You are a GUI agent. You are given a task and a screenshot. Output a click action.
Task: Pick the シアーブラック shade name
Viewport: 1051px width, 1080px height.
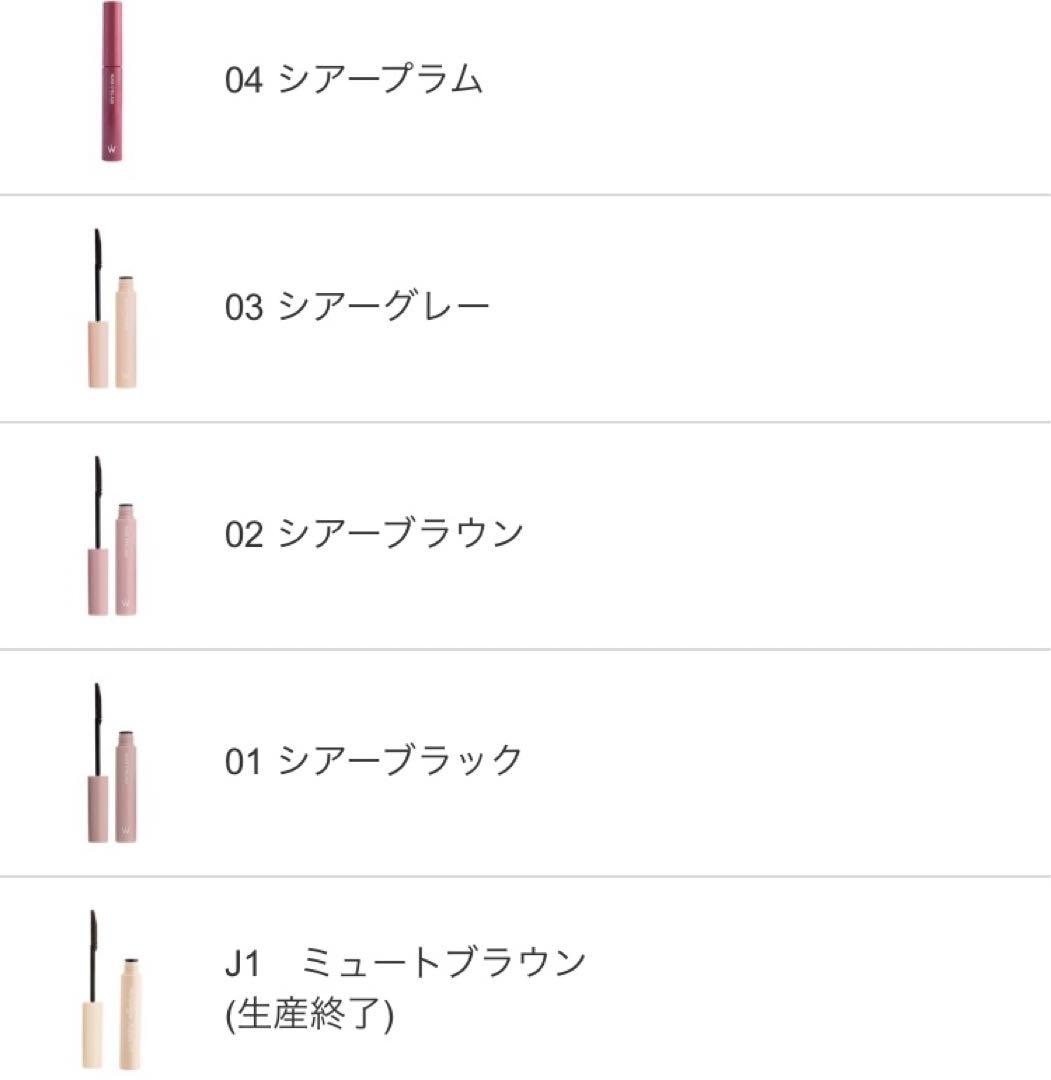tap(400, 760)
